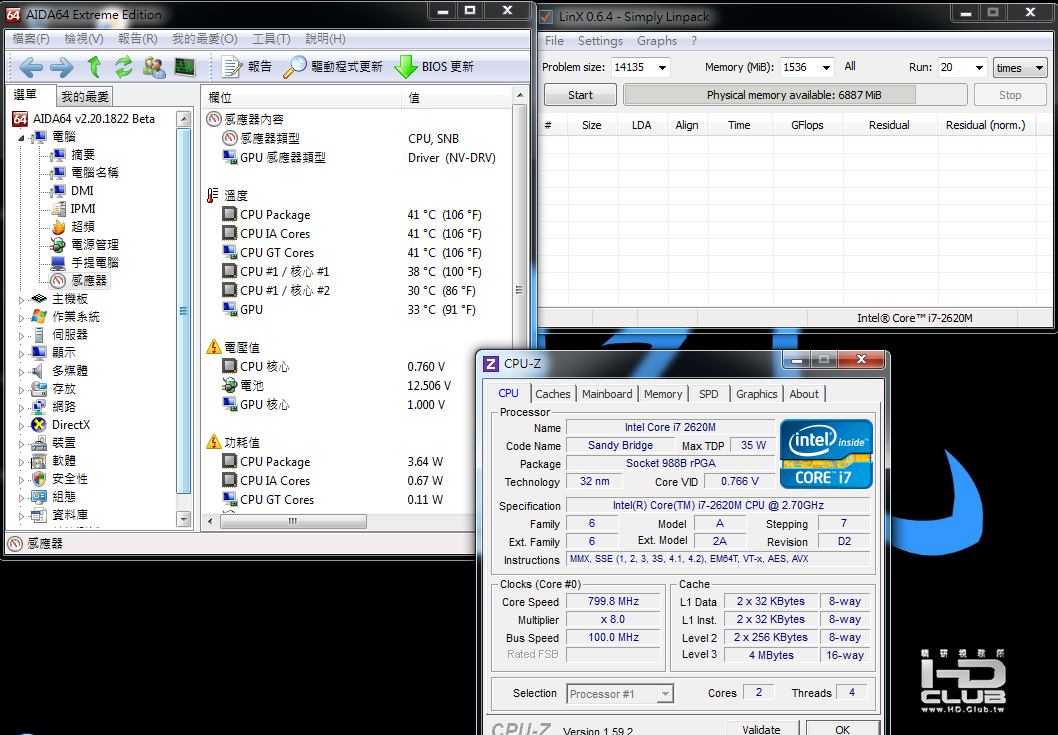
Task: Open the 報告 report toolbar button
Action: click(x=247, y=67)
